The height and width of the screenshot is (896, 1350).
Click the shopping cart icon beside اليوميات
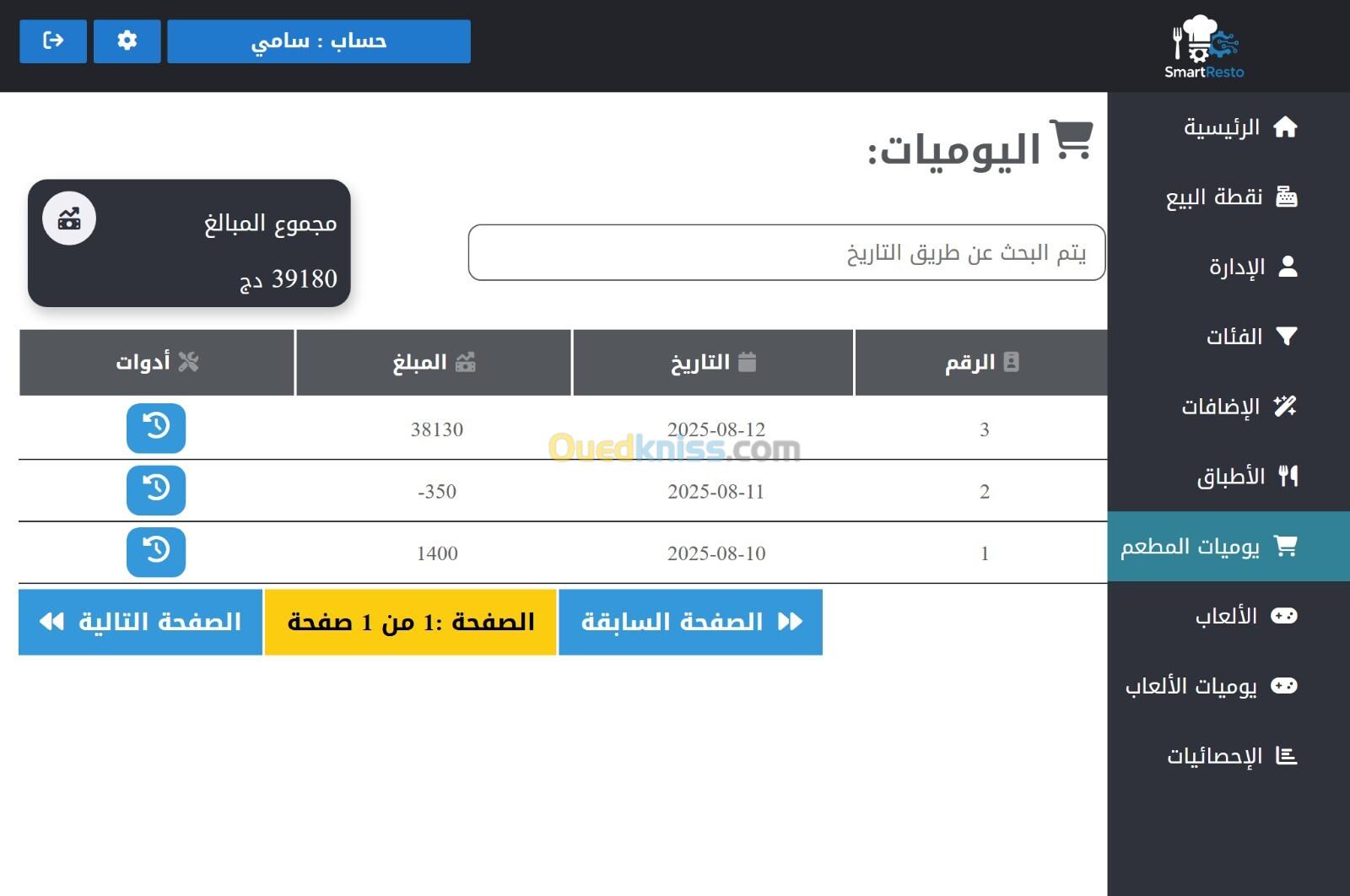[1071, 140]
